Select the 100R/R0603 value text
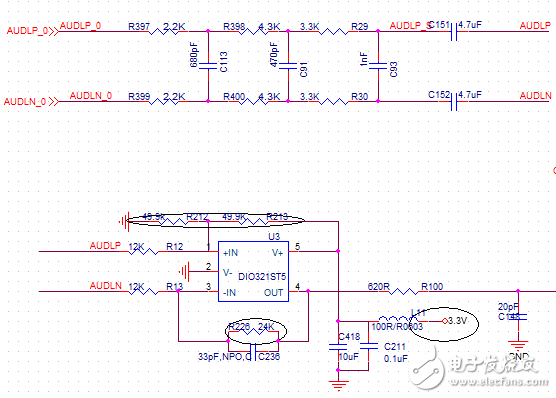556x398 pixels. [397, 326]
